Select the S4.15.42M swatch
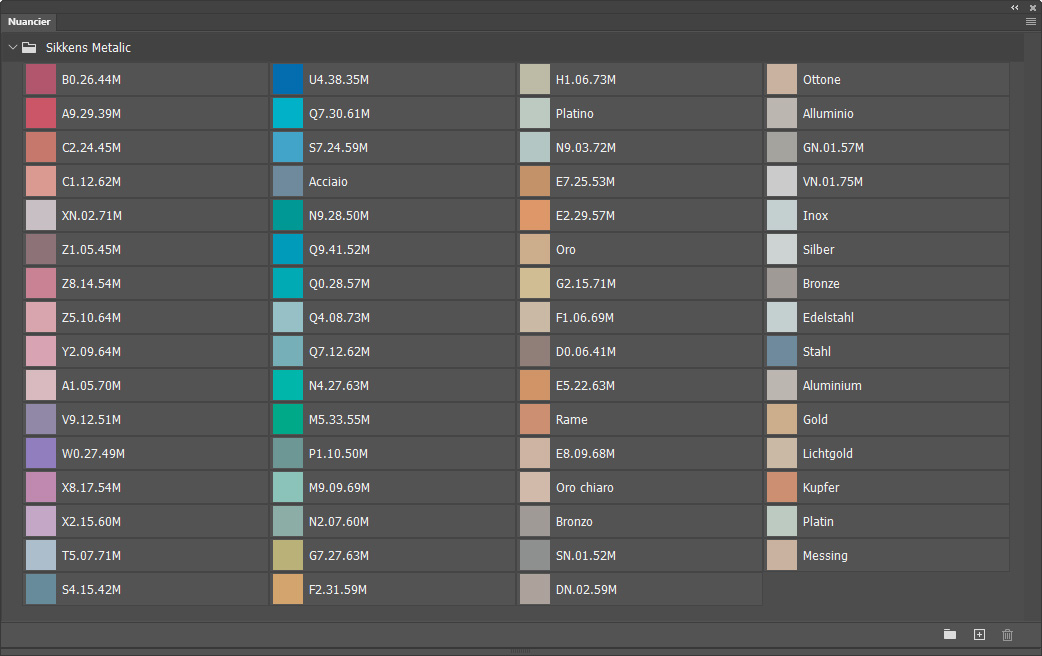 (x=41, y=589)
